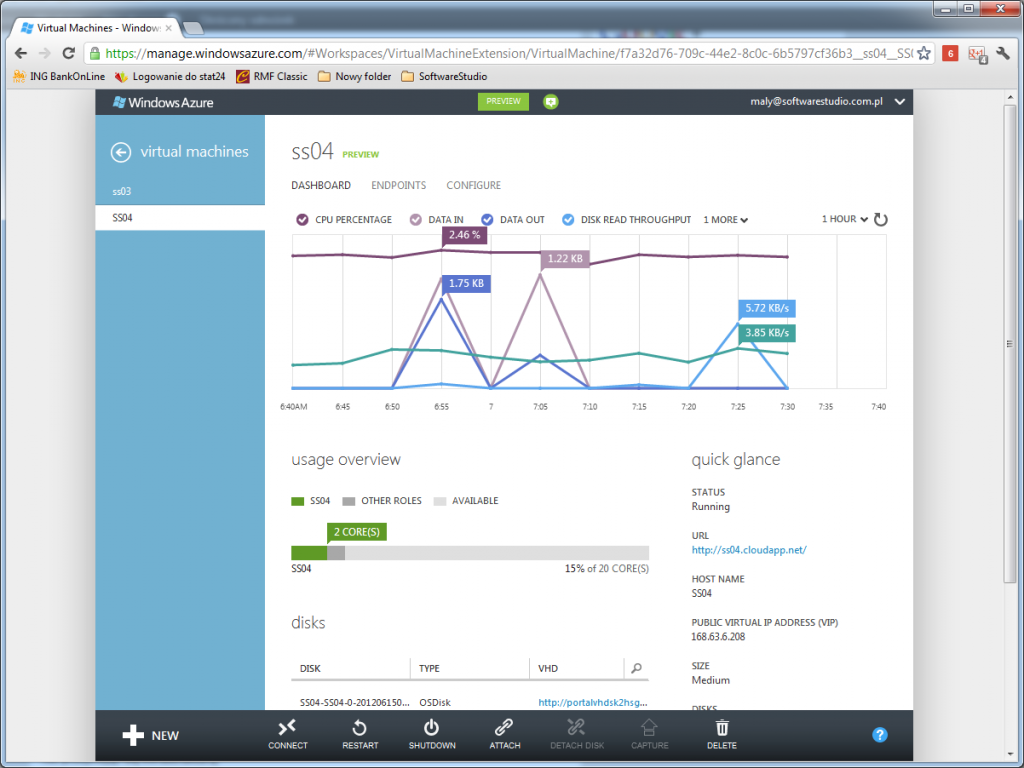The height and width of the screenshot is (768, 1024).
Task: Click the Attach disk icon
Action: [x=504, y=735]
